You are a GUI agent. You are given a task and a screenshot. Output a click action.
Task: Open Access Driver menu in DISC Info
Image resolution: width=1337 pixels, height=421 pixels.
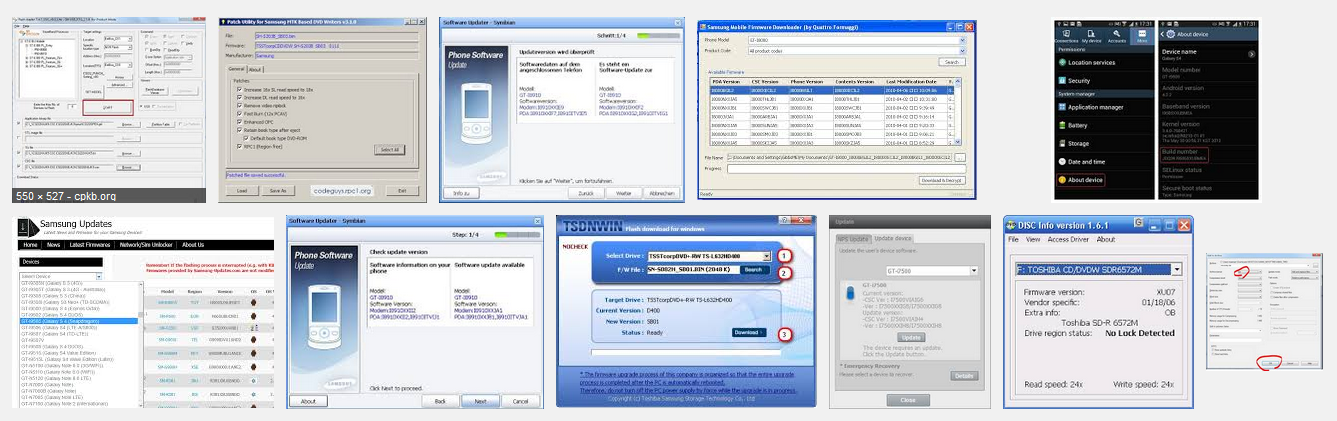pyautogui.click(x=1069, y=240)
